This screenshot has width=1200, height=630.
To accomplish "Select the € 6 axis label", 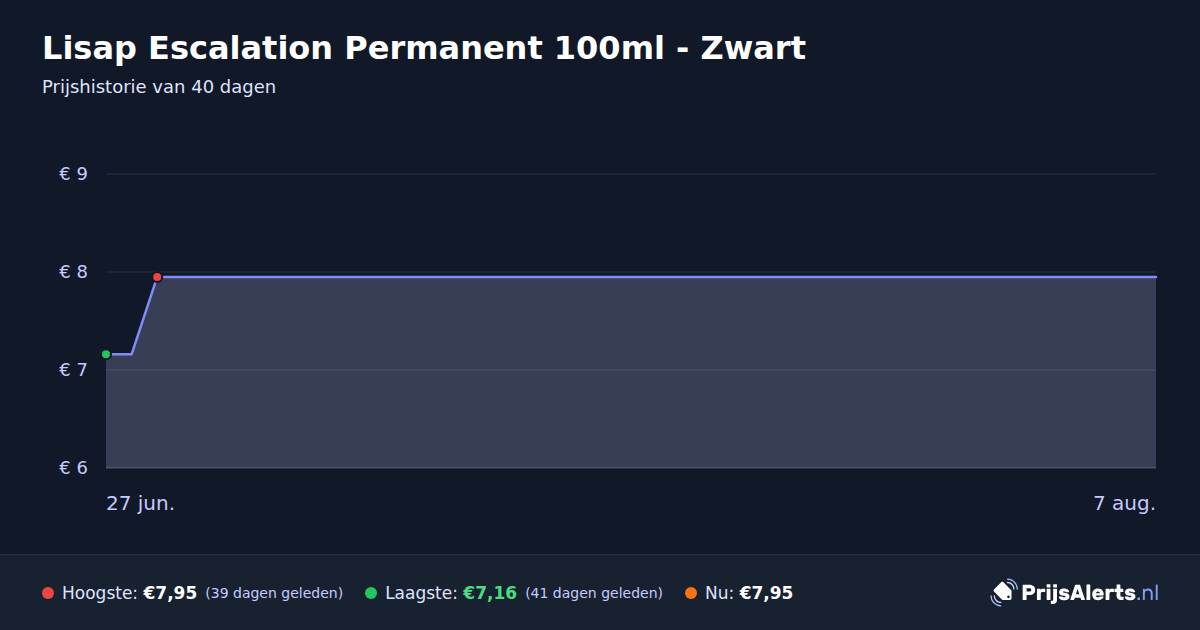I will [x=74, y=468].
